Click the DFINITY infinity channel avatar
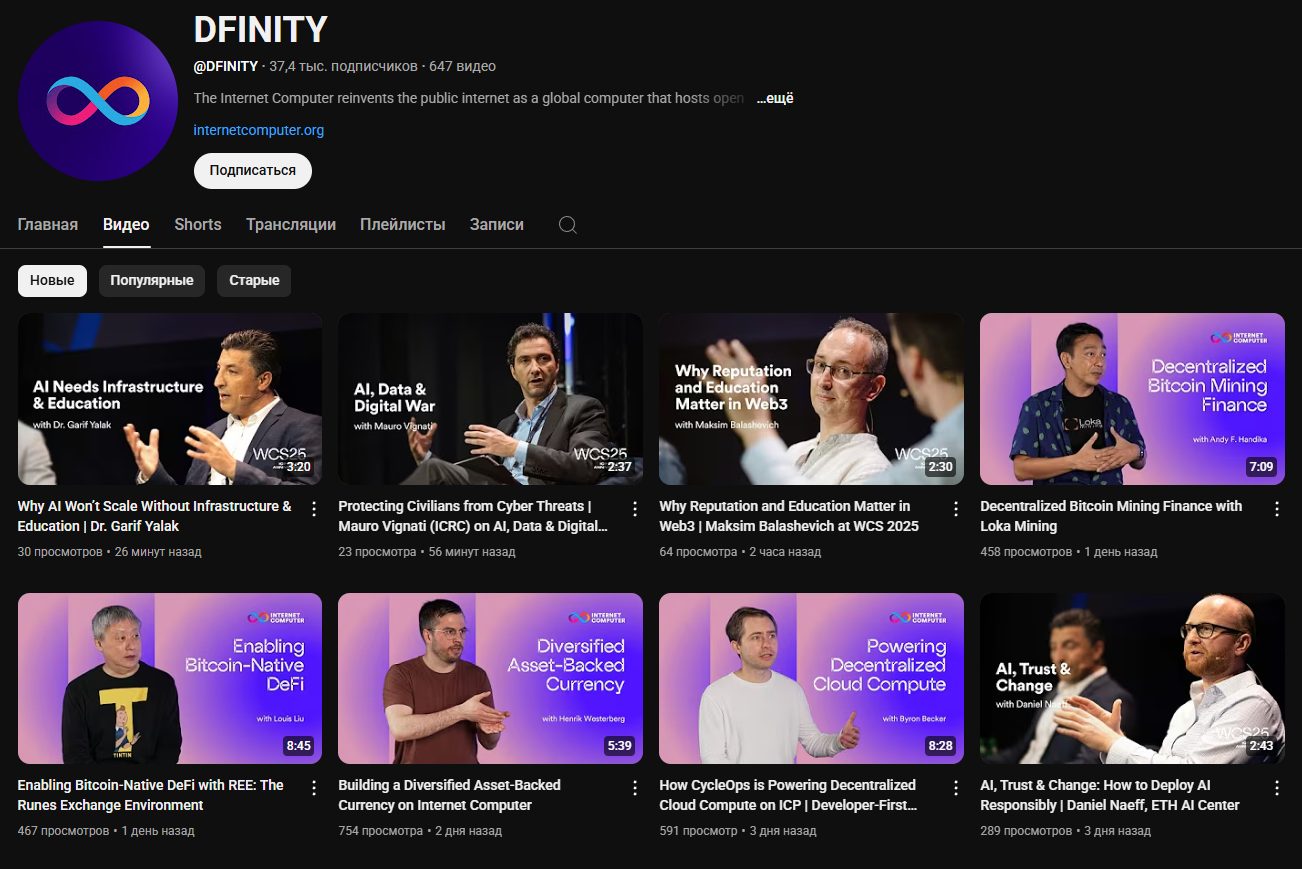The height and width of the screenshot is (869, 1302). click(x=98, y=100)
